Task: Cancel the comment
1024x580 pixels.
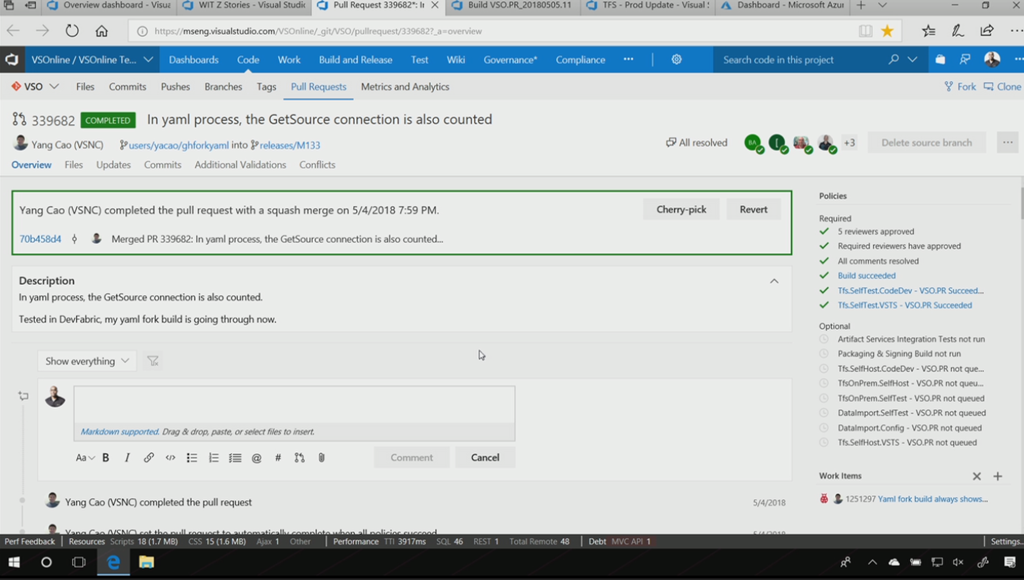Action: (485, 458)
